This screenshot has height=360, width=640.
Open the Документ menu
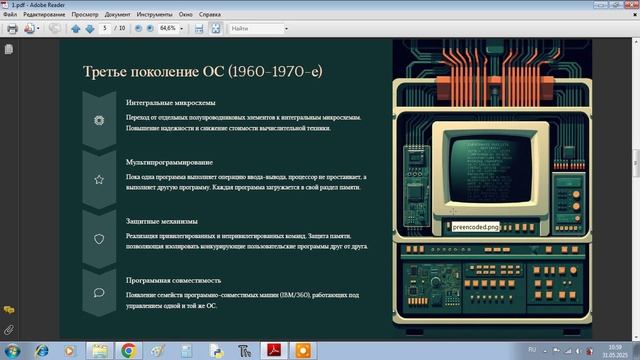pyautogui.click(x=118, y=14)
